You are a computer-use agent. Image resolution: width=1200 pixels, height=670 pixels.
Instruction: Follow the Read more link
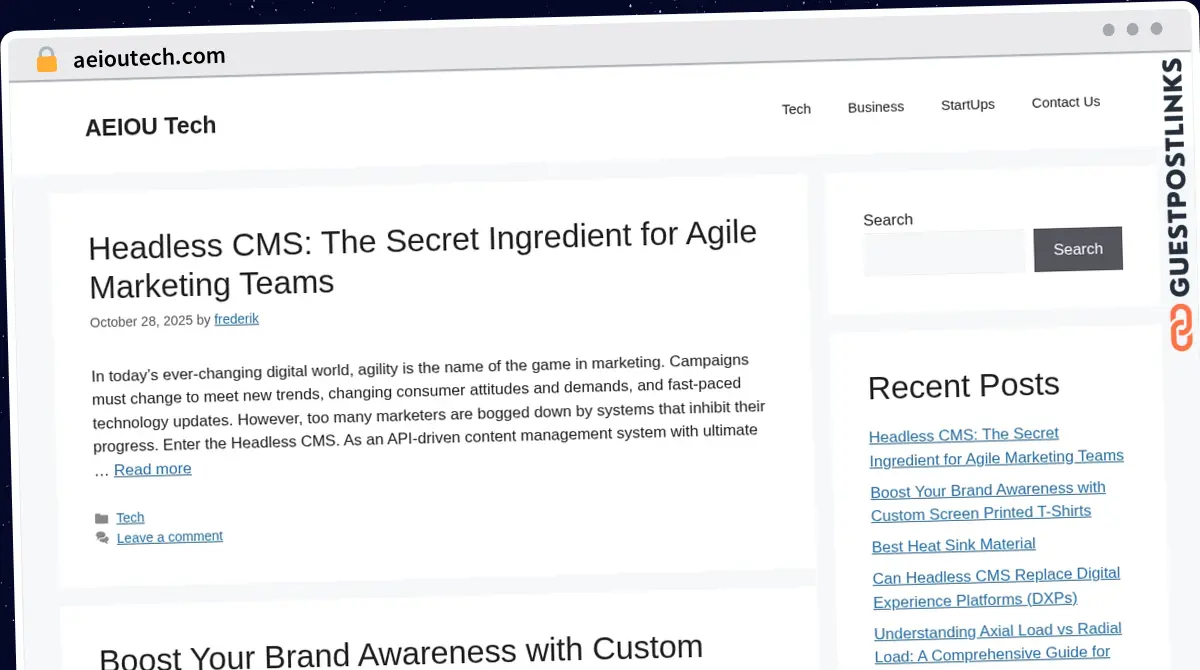[x=152, y=469]
